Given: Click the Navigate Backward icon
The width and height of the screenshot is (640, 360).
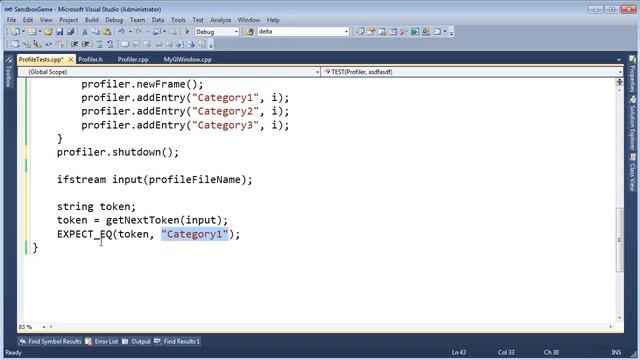Looking at the screenshot, I should 157,31.
